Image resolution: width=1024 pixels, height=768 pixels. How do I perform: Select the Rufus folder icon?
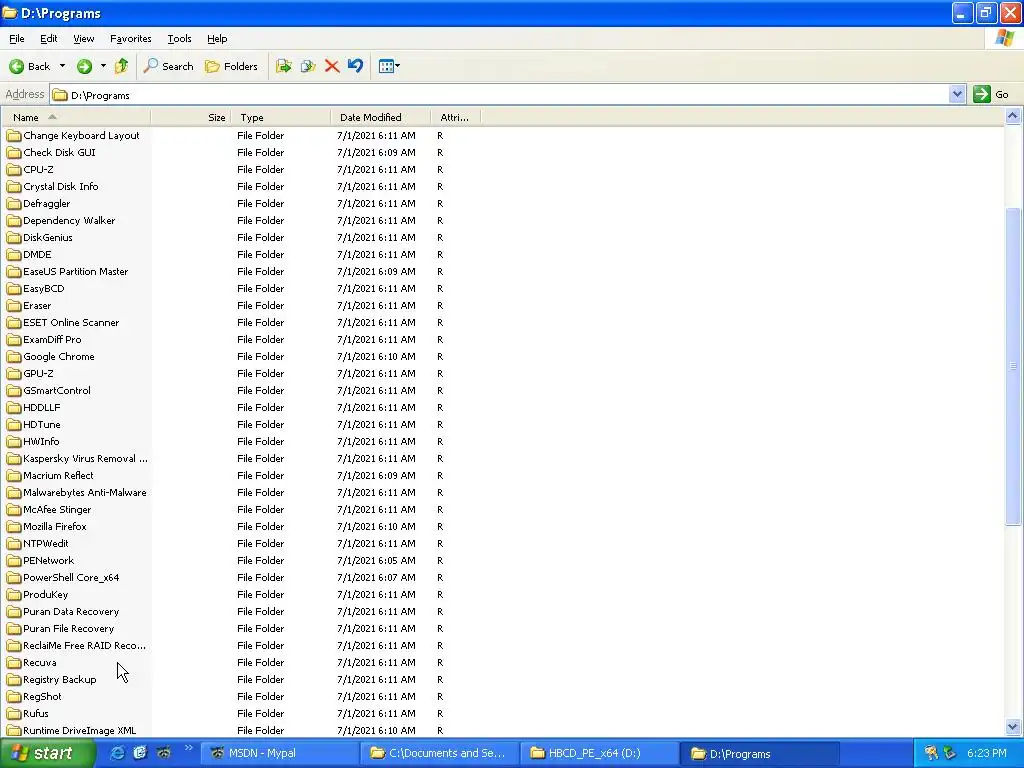click(14, 713)
